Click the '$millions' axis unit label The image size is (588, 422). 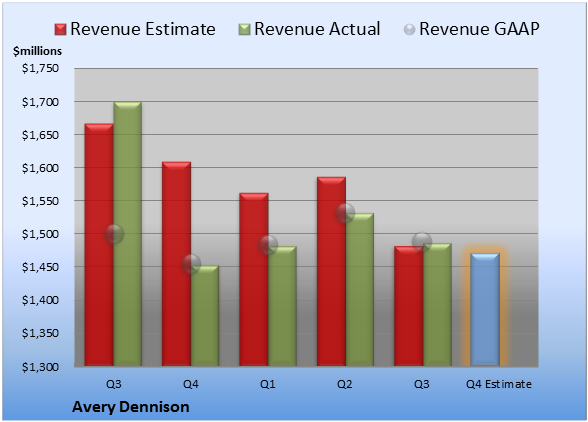37,51
